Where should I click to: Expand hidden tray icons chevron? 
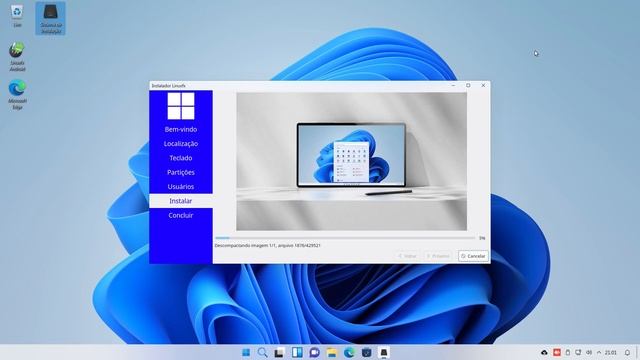(x=599, y=352)
